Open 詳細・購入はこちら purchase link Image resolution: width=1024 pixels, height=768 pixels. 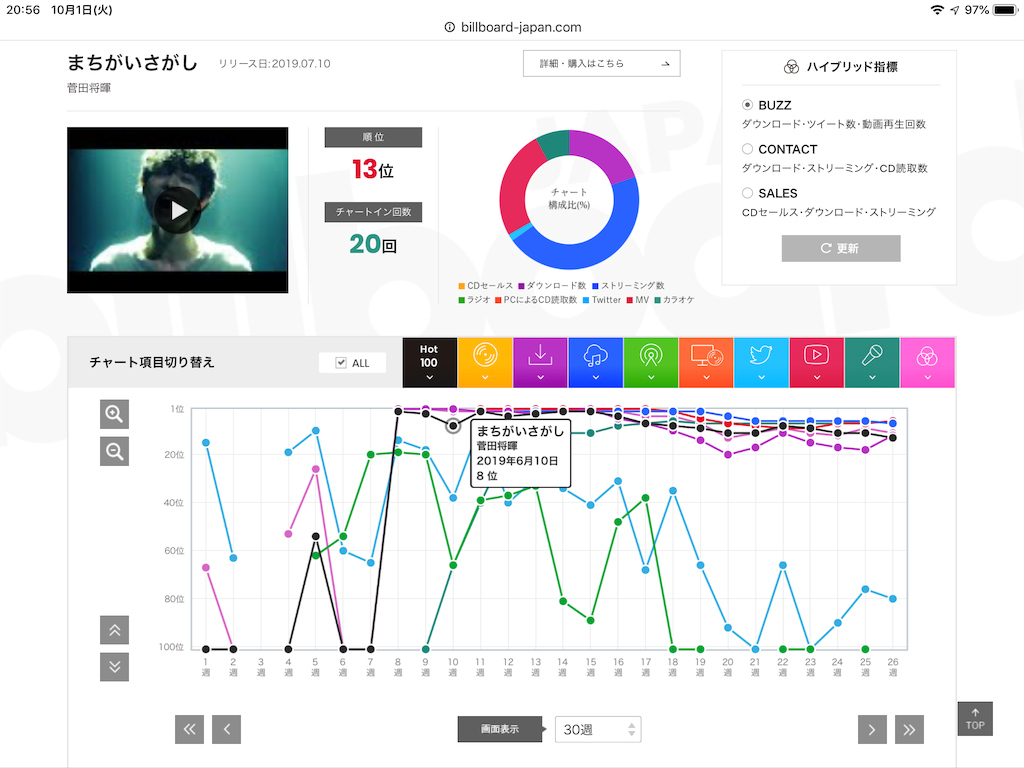point(601,63)
